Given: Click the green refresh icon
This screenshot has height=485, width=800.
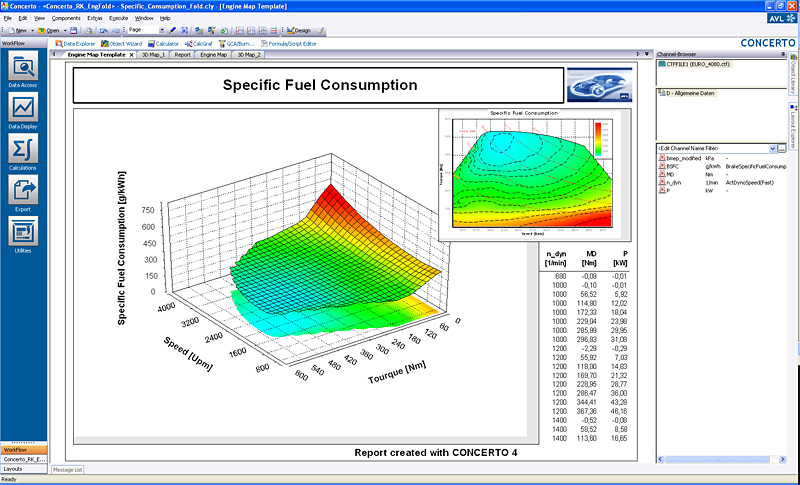Looking at the screenshot, I should [x=224, y=31].
